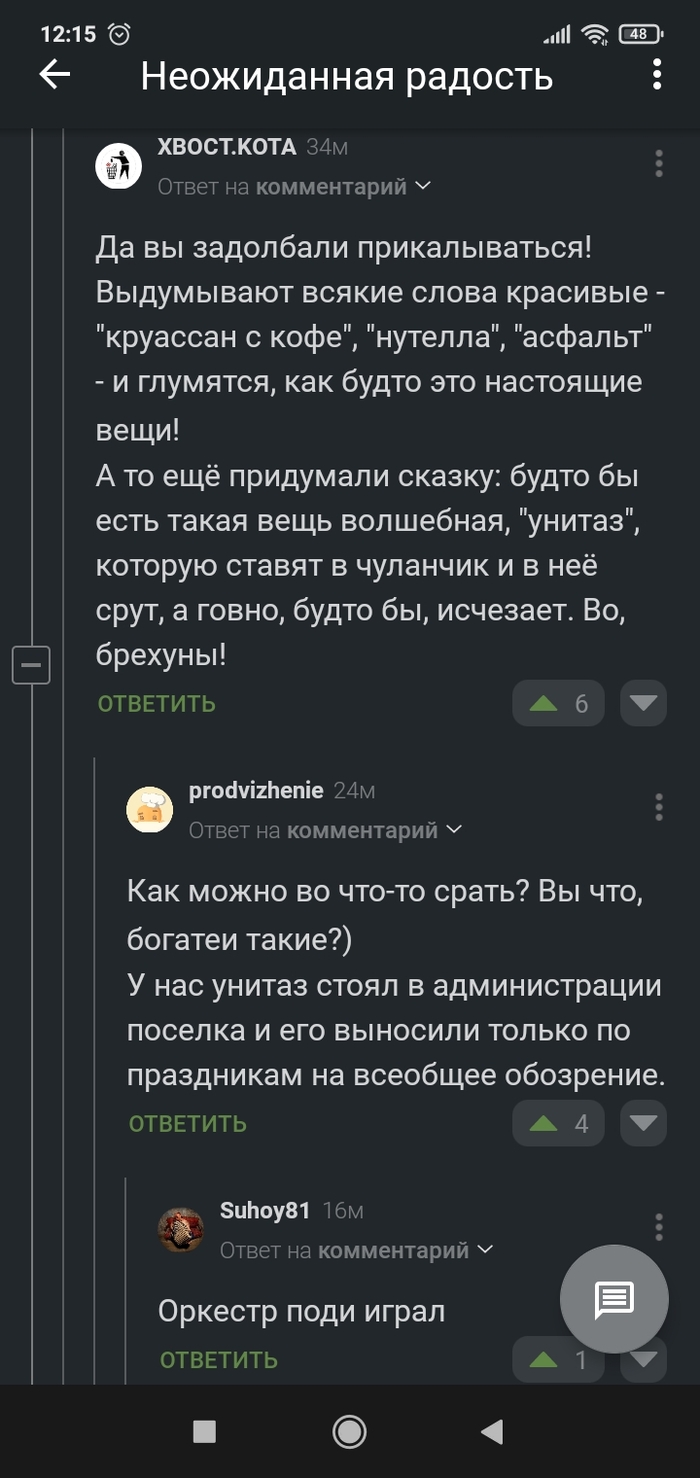Collapse the comment thread with the minus button
The height and width of the screenshot is (1478, 700).
[31, 665]
